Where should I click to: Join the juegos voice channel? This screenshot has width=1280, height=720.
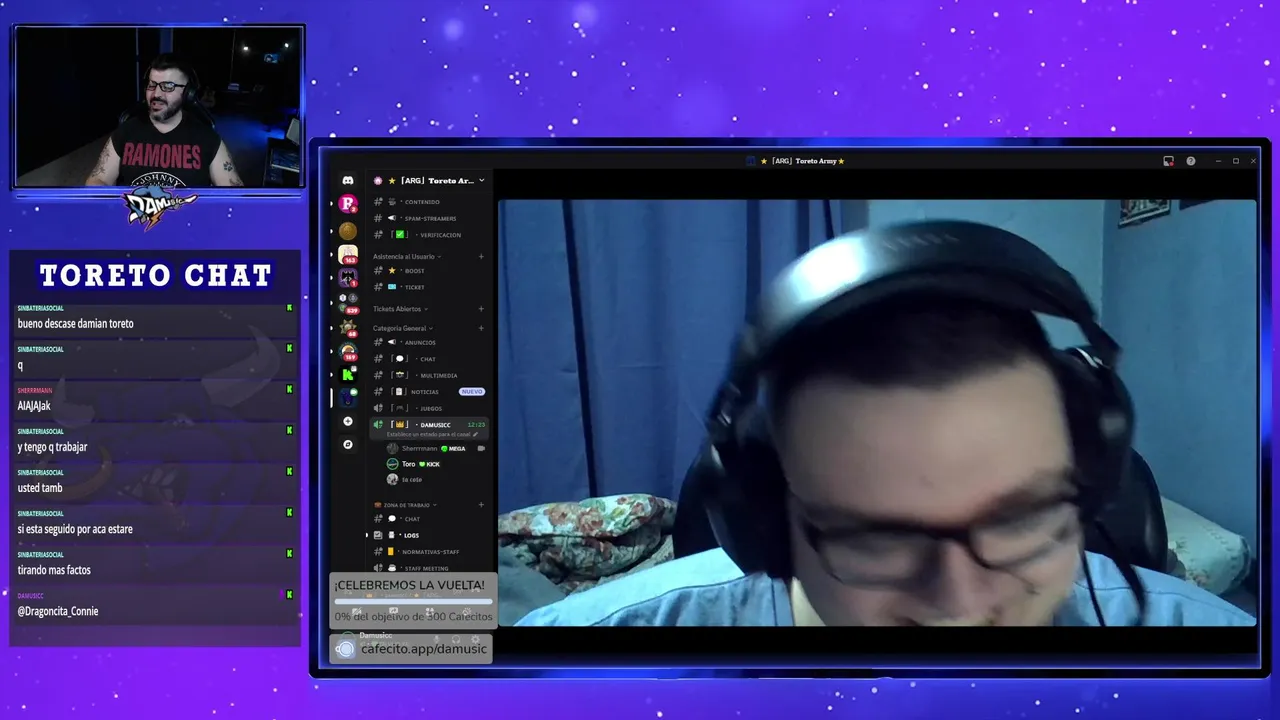(429, 408)
